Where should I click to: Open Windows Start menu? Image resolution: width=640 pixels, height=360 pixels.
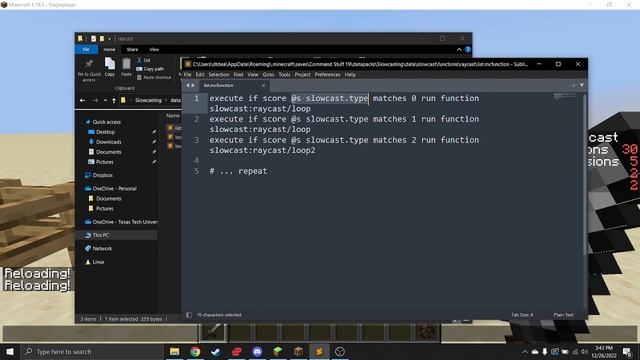click(x=10, y=351)
